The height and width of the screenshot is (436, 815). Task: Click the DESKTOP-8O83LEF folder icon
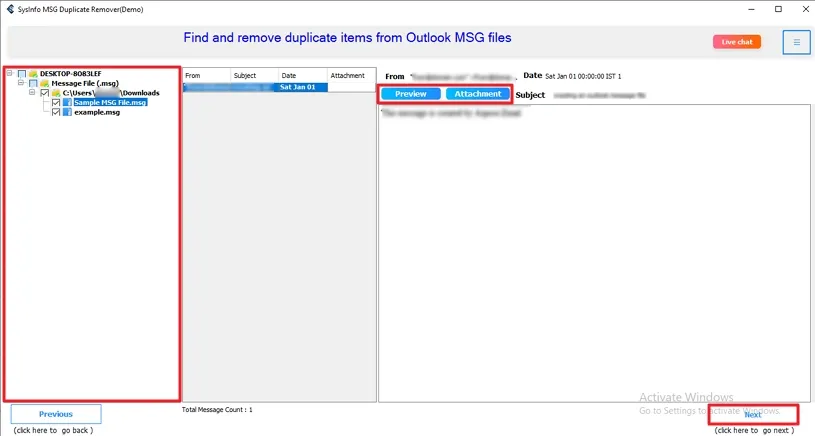click(x=33, y=74)
